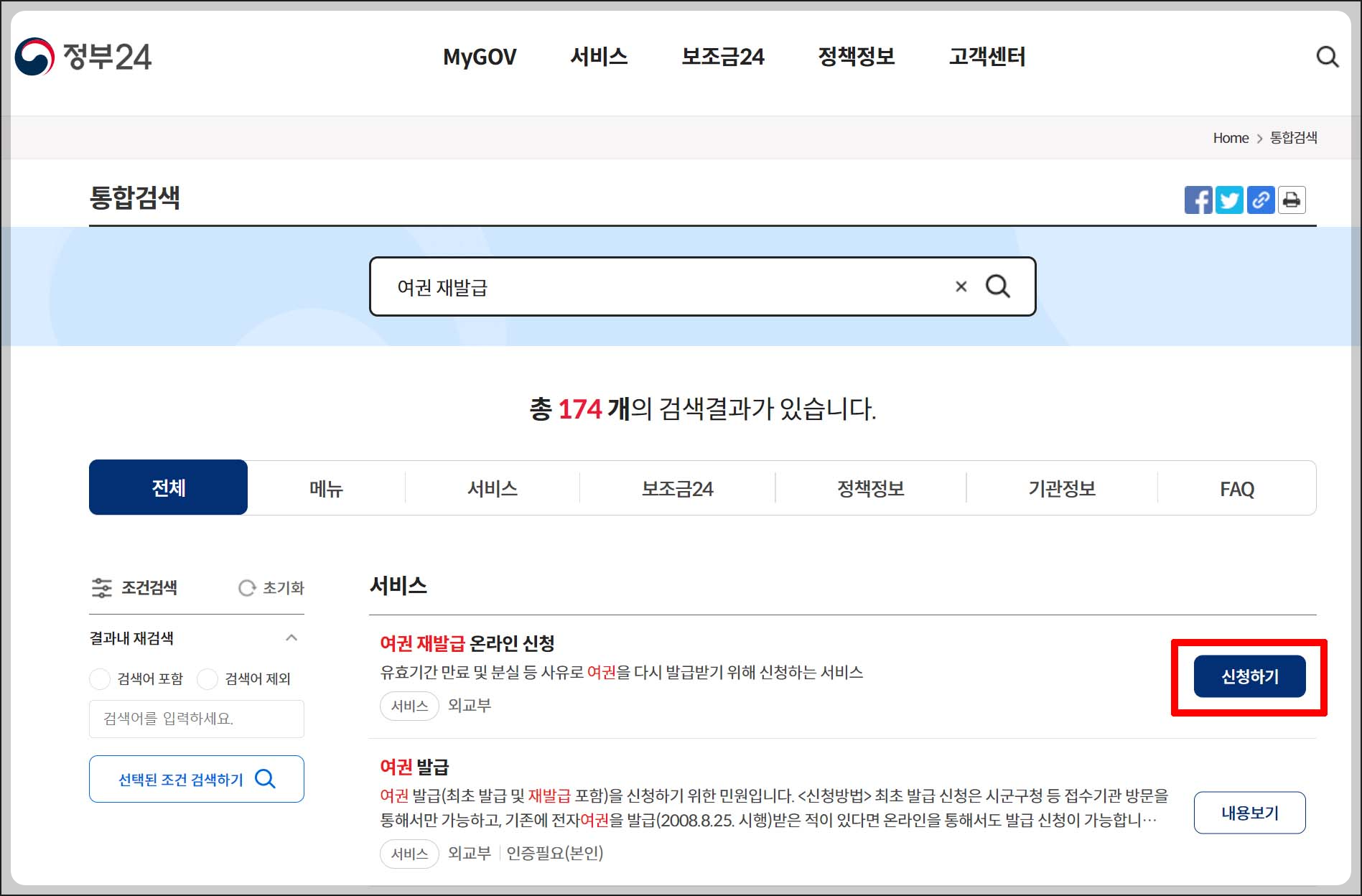Image resolution: width=1362 pixels, height=896 pixels.
Task: Go back using the Home breadcrumb link
Action: point(1231,138)
